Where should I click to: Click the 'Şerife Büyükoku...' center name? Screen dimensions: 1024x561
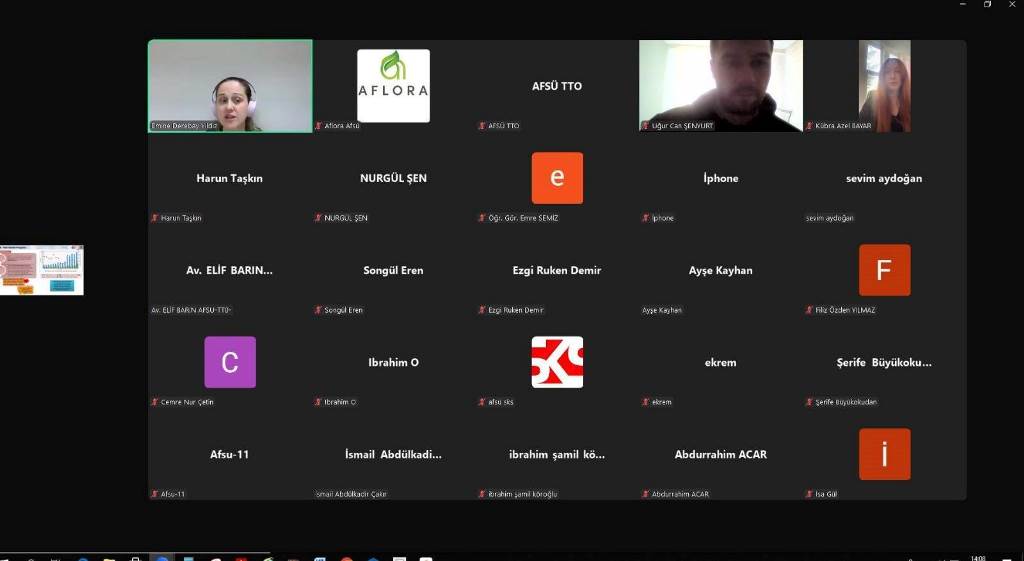coord(884,362)
